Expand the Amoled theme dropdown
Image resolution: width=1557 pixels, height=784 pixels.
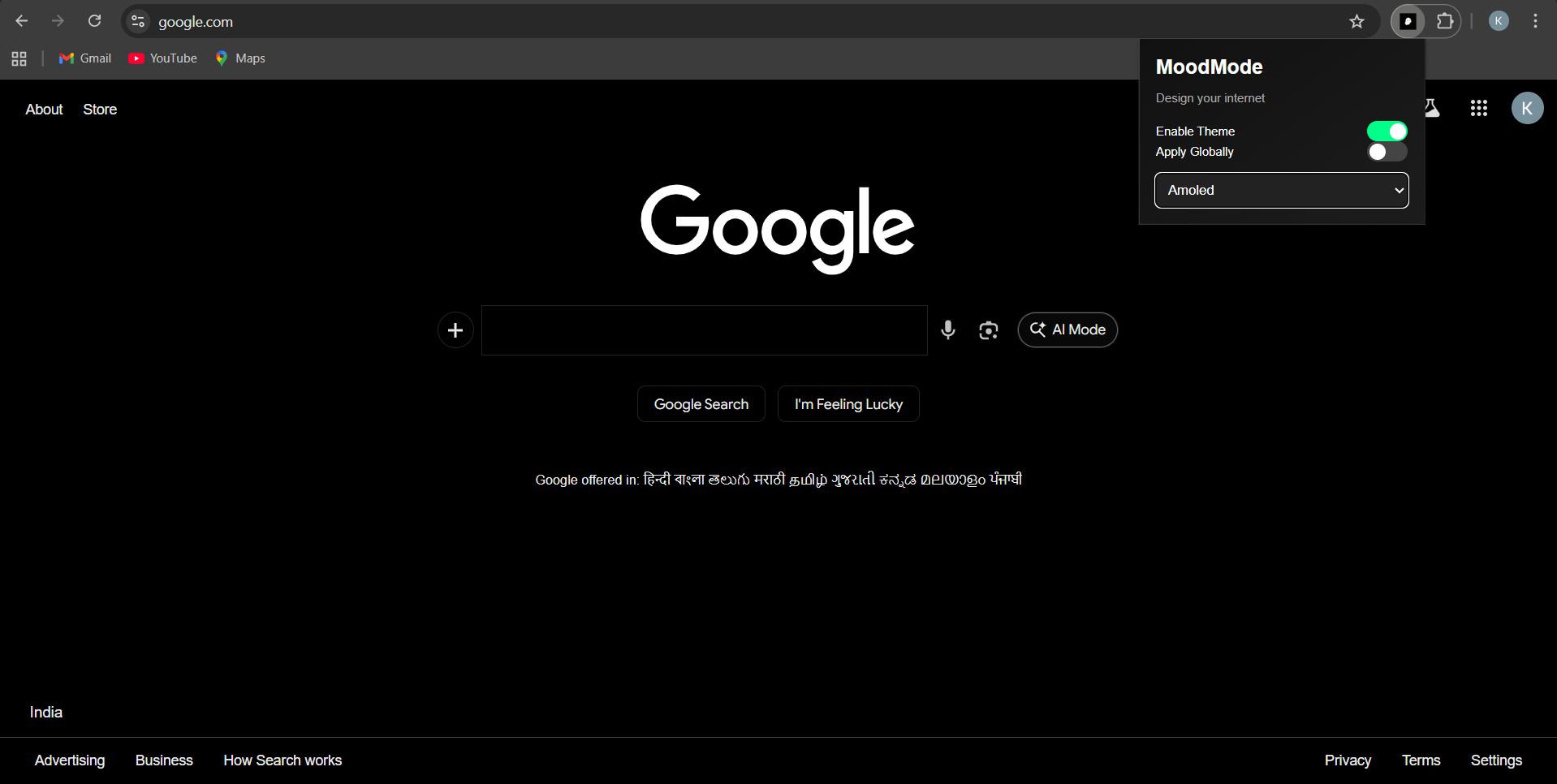click(1281, 190)
